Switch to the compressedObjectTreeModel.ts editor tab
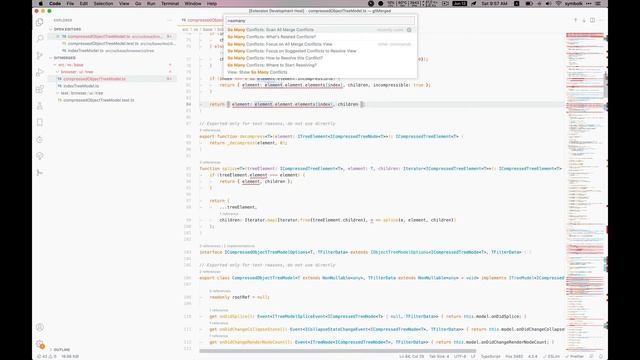 pos(202,20)
